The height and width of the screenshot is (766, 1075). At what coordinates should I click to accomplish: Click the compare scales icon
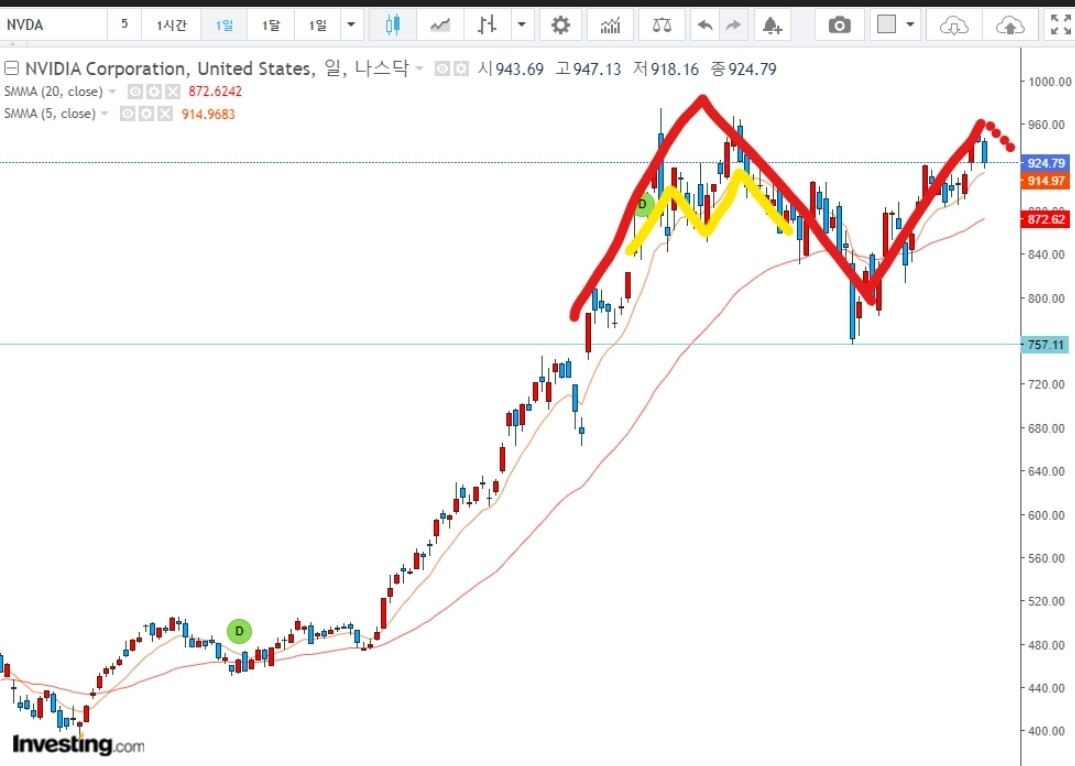point(662,25)
